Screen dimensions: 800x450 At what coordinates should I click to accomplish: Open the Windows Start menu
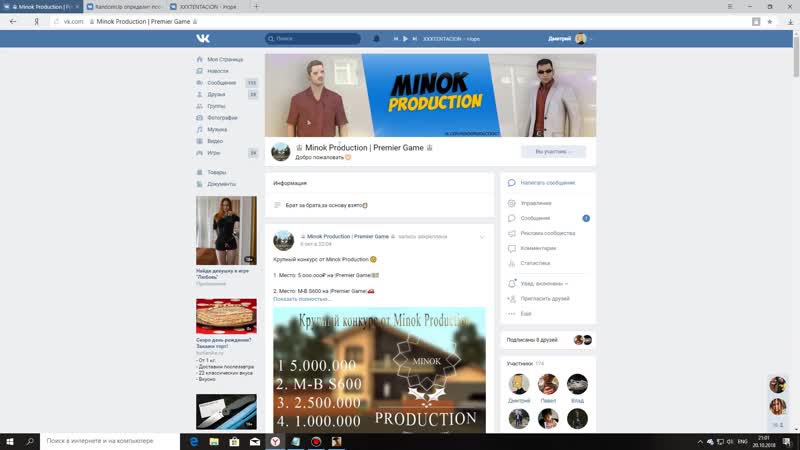click(x=10, y=441)
